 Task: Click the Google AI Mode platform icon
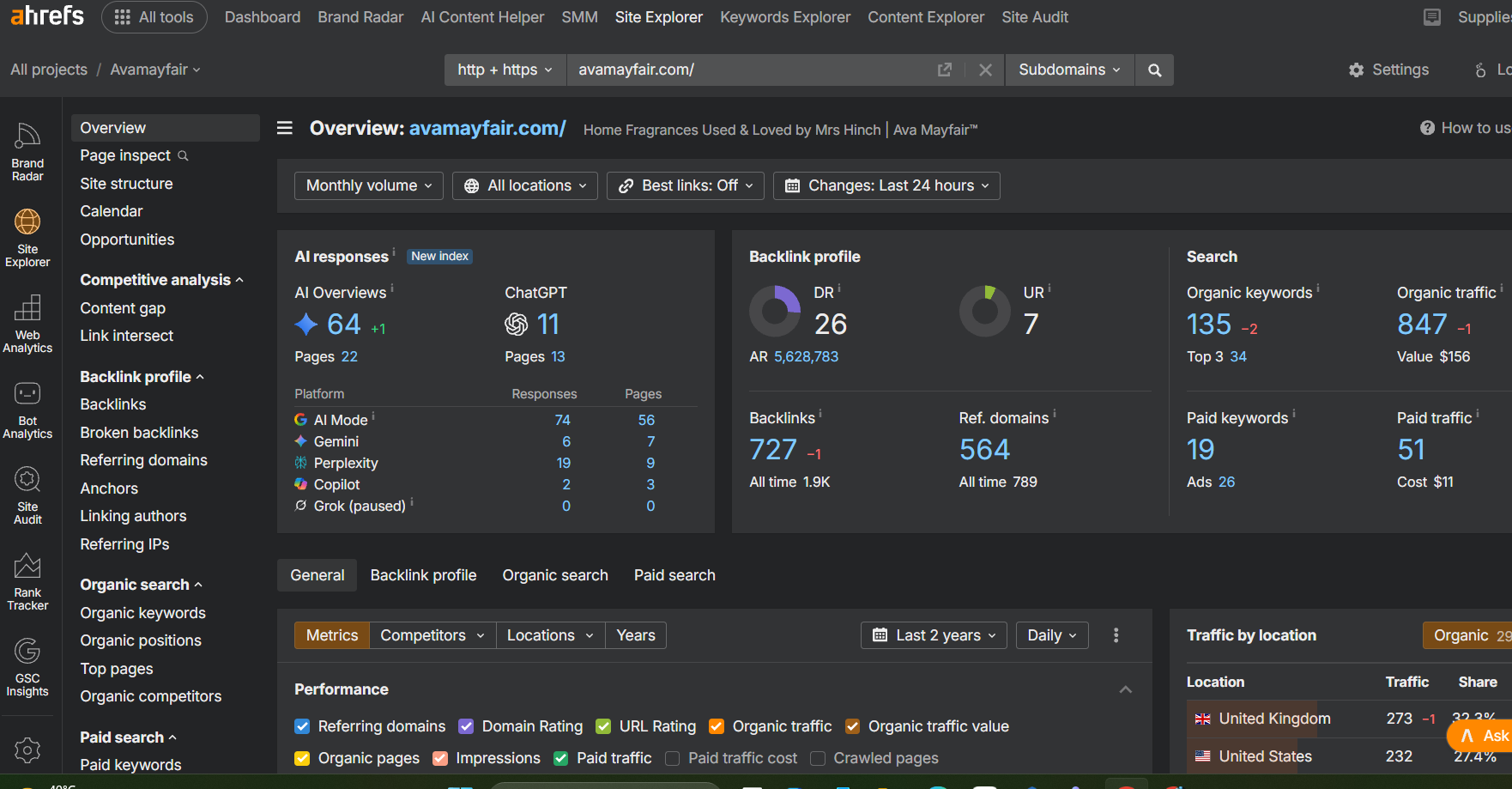tap(300, 420)
